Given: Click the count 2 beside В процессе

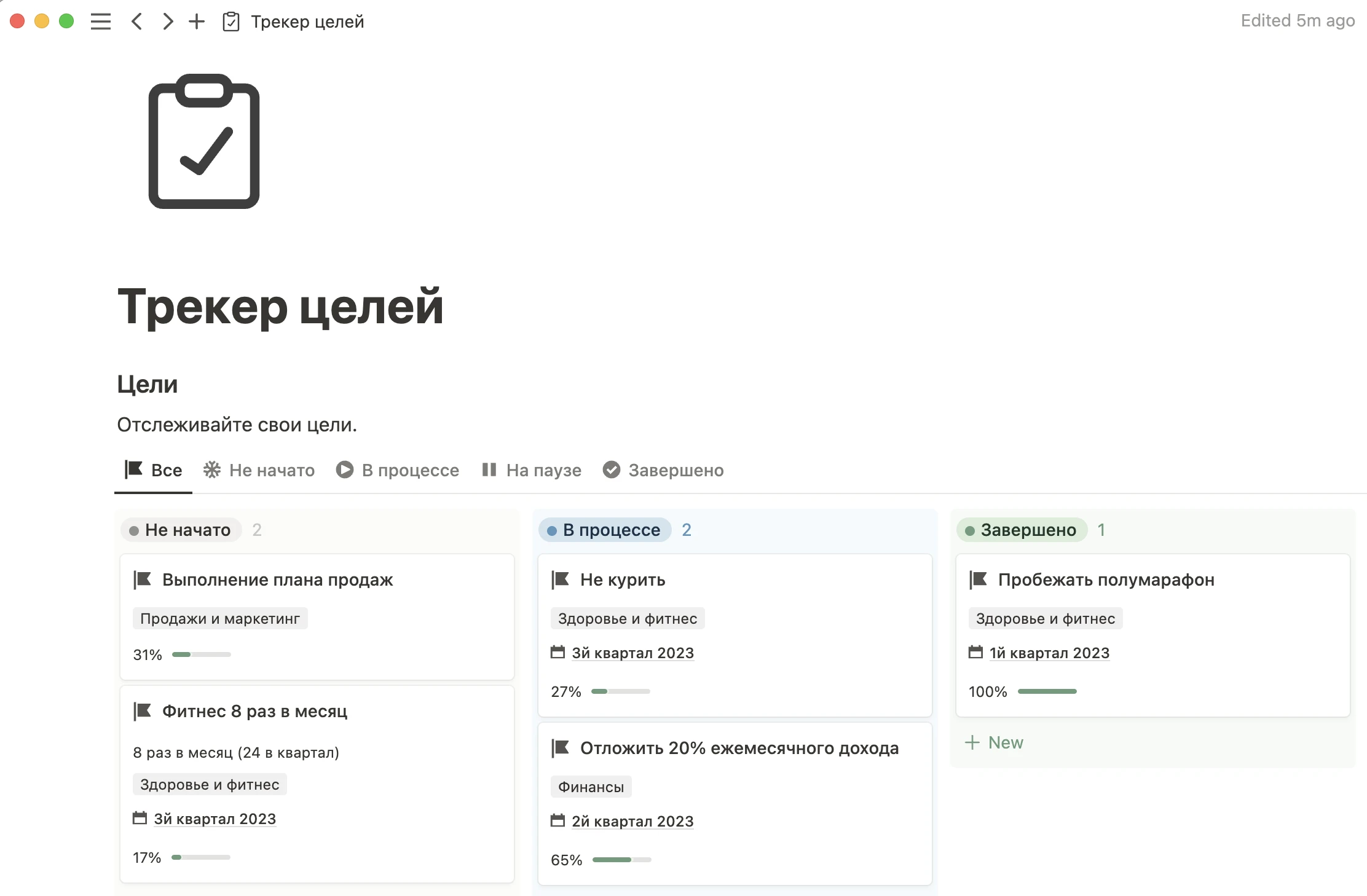Looking at the screenshot, I should (687, 530).
